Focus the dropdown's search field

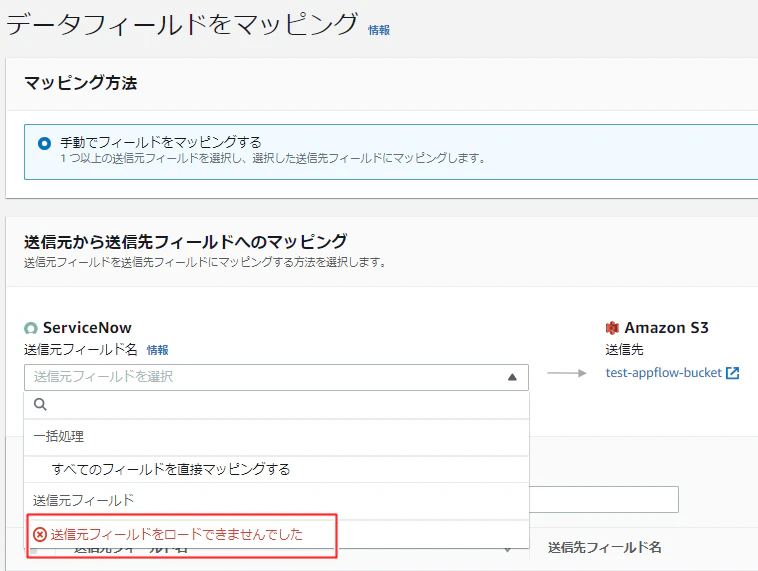pos(276,405)
